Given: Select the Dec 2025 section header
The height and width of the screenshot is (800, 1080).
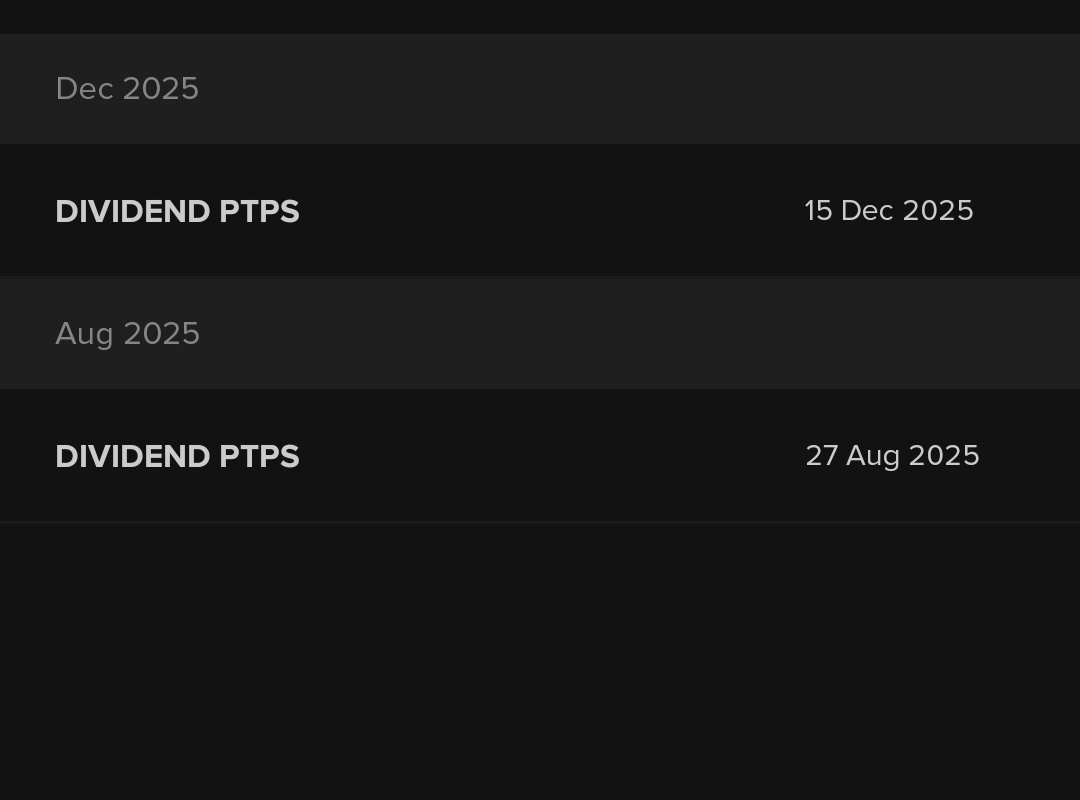Looking at the screenshot, I should pyautogui.click(x=540, y=89).
